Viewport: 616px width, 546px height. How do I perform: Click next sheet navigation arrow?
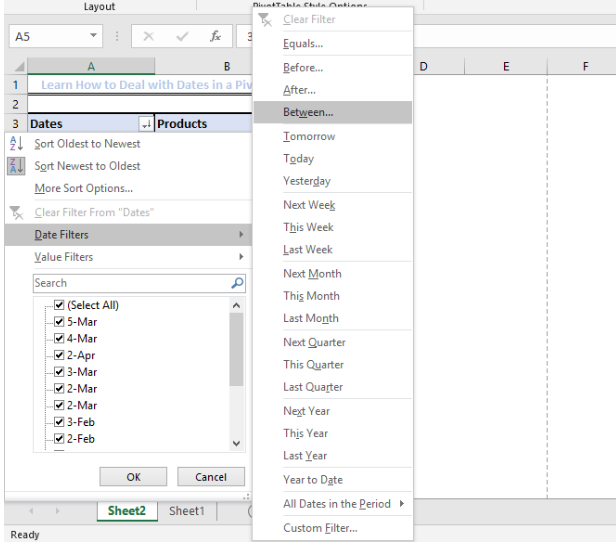point(57,511)
